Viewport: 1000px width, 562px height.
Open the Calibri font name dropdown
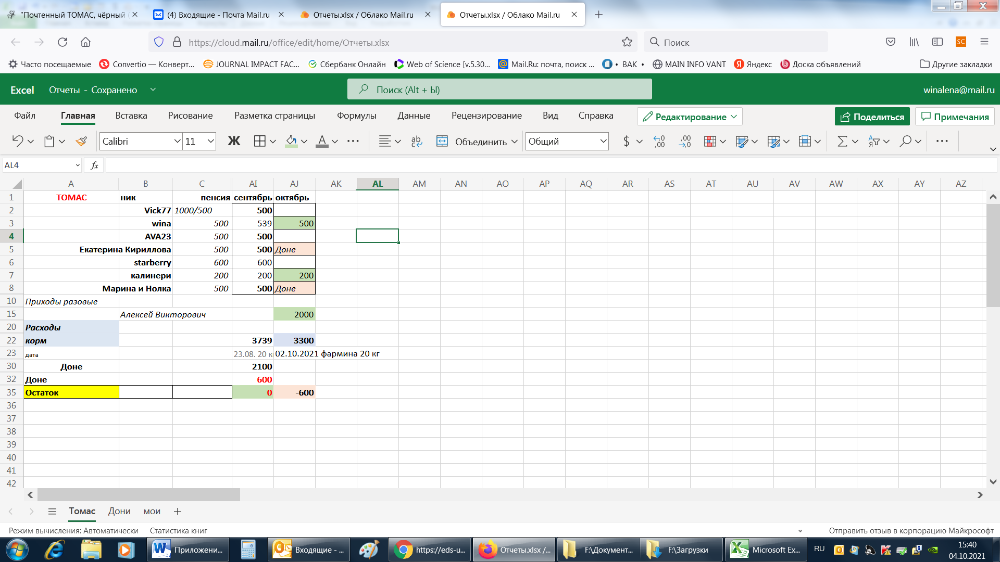tap(139, 141)
